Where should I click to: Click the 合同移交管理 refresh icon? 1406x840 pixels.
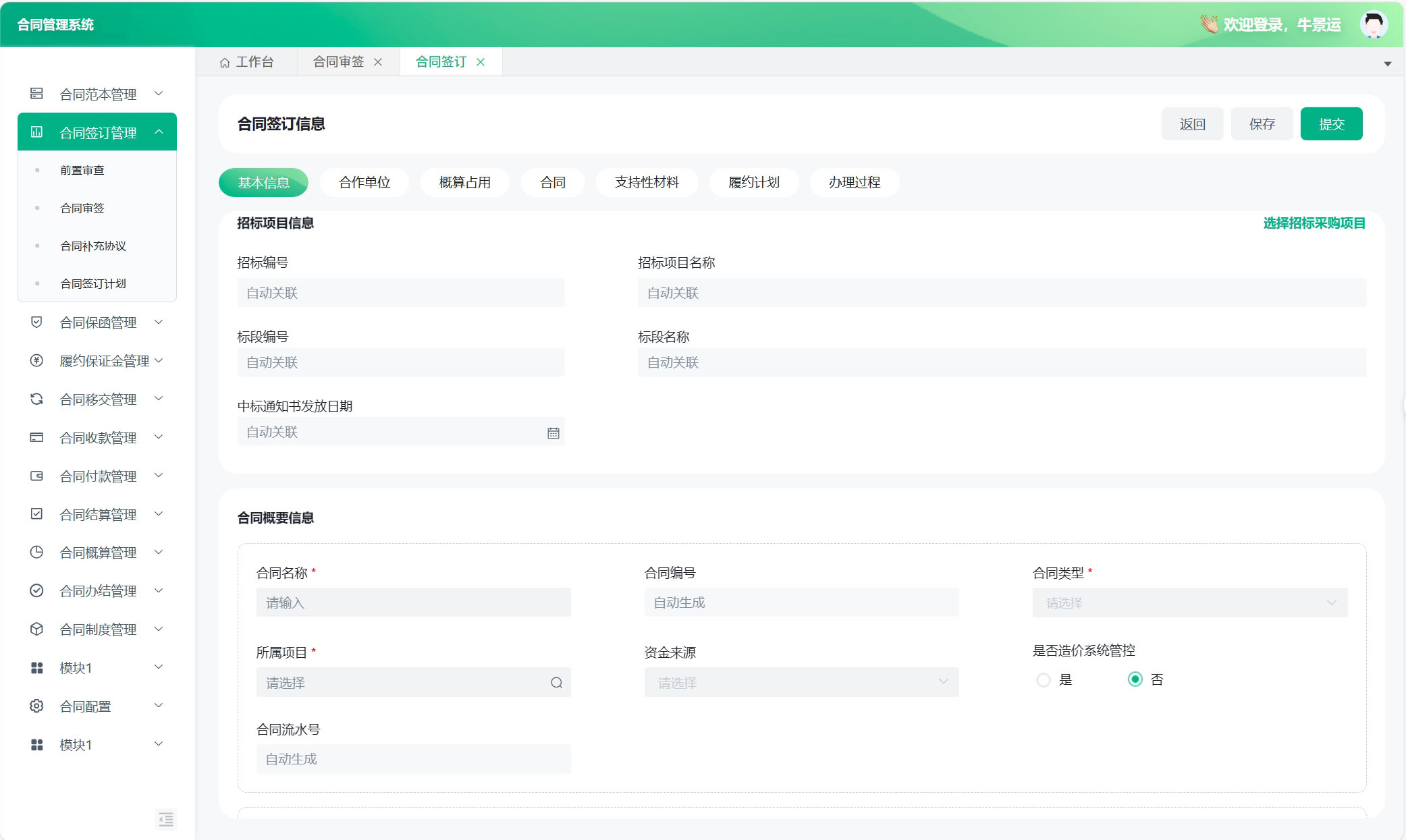[x=36, y=399]
